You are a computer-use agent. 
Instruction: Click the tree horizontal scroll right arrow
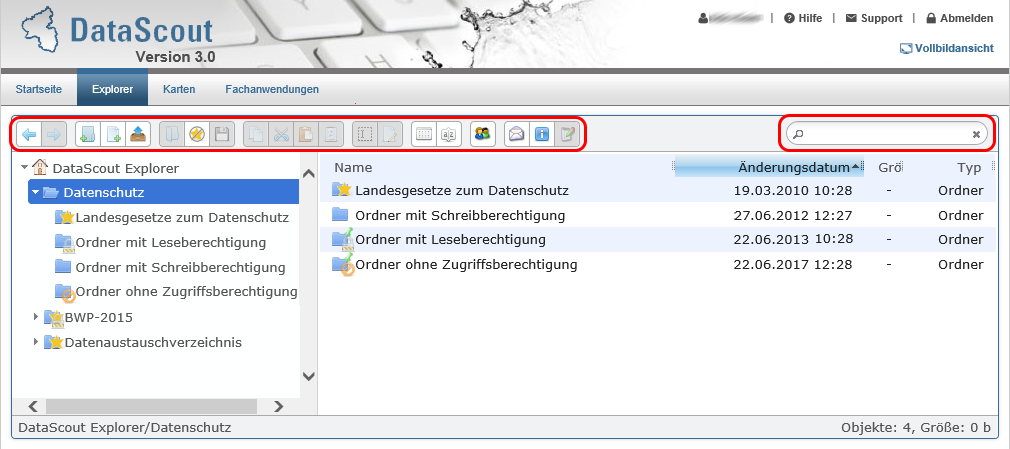point(278,406)
